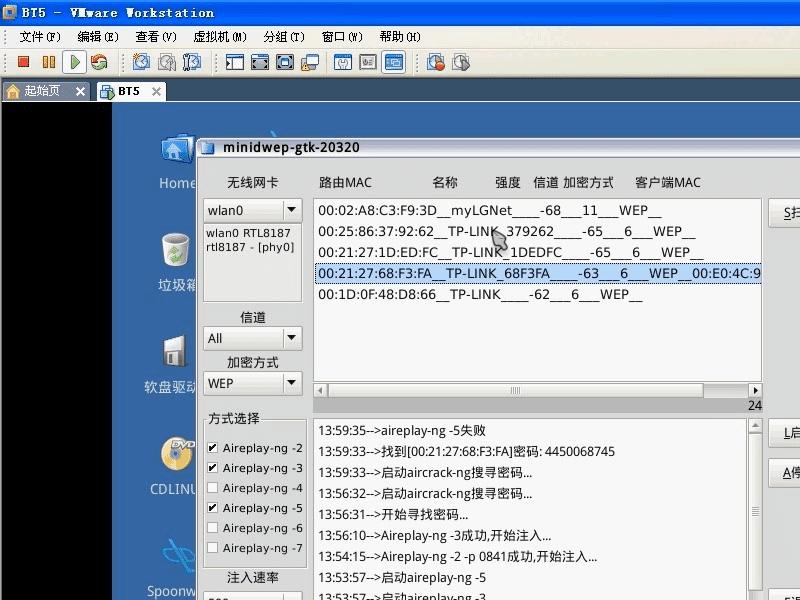The image size is (800, 600).
Task: Click the '开始寻找密码' log line
Action: coord(393,514)
